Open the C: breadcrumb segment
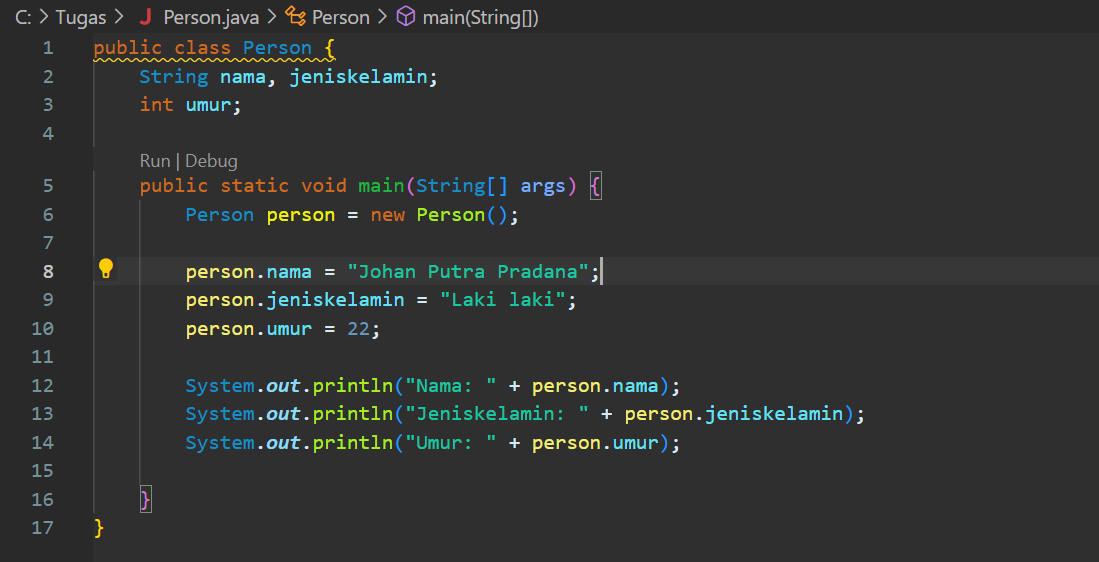Screen dimensions: 1099x562 pos(23,18)
